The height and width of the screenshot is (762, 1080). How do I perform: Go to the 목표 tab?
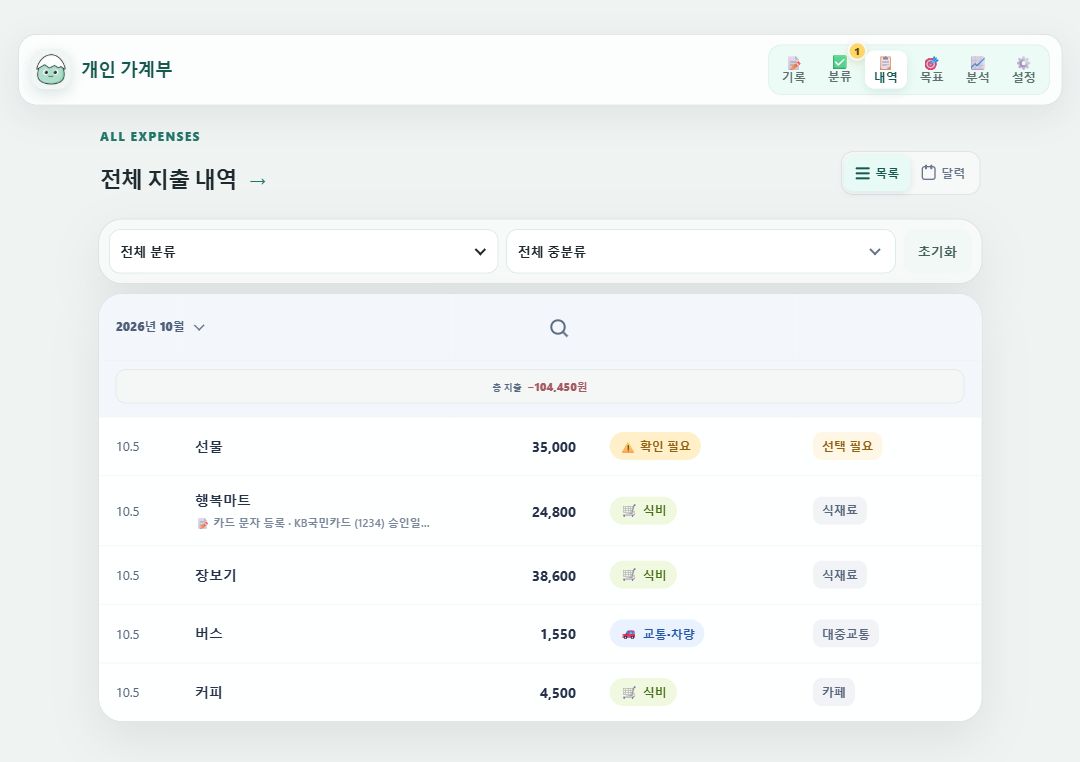point(931,70)
